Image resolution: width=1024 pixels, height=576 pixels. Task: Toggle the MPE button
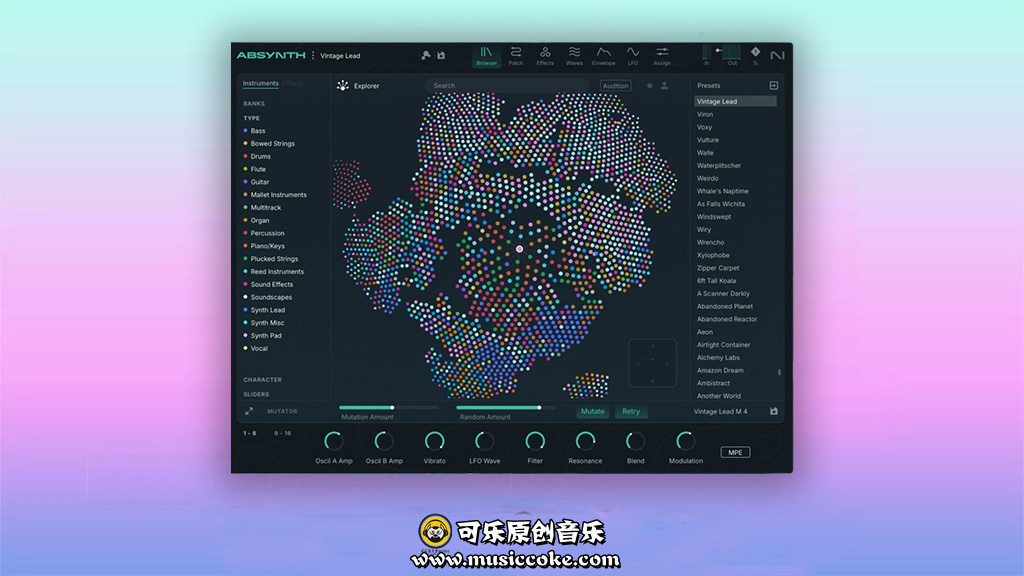tap(735, 452)
